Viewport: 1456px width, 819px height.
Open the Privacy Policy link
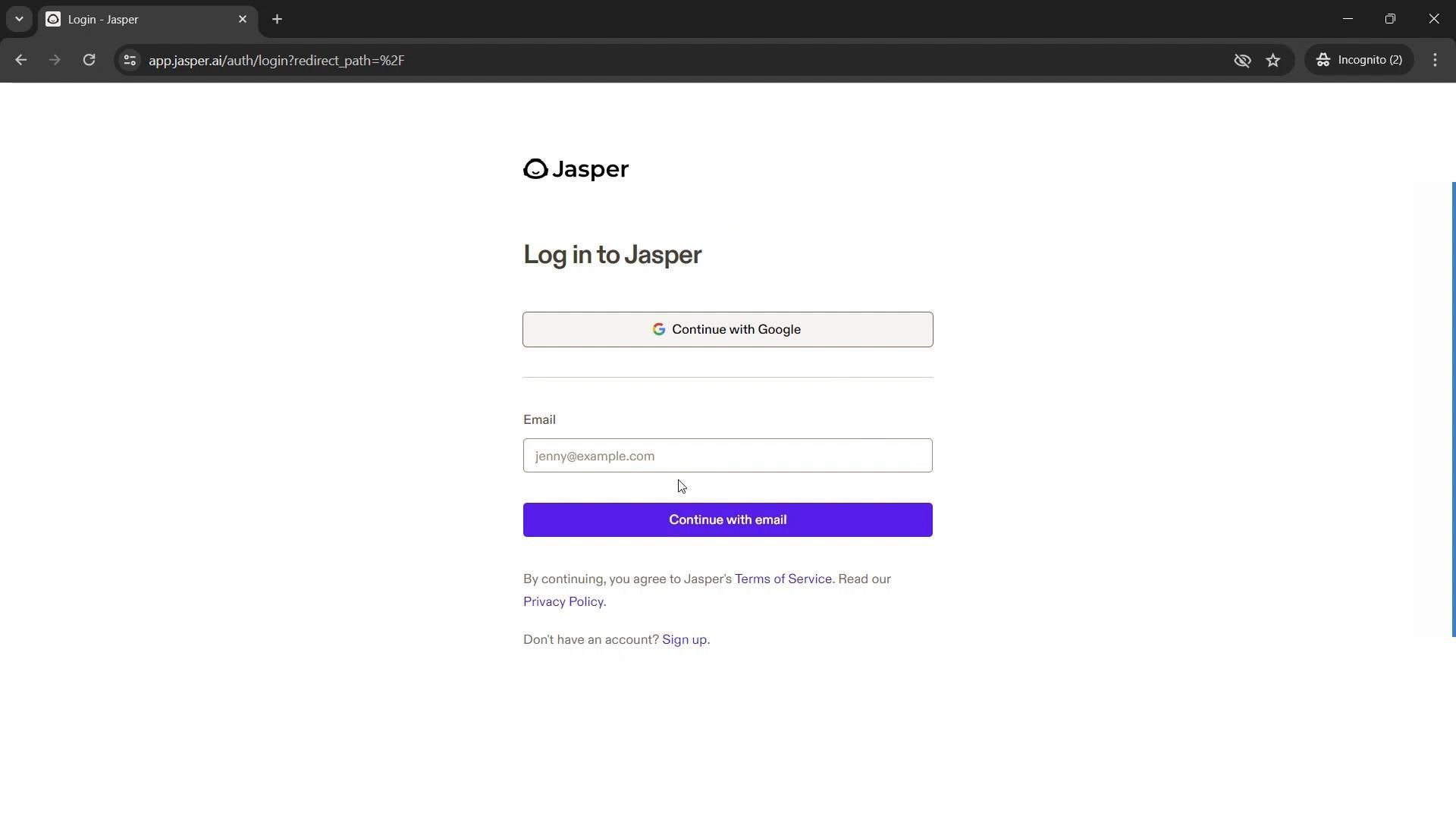(x=563, y=601)
